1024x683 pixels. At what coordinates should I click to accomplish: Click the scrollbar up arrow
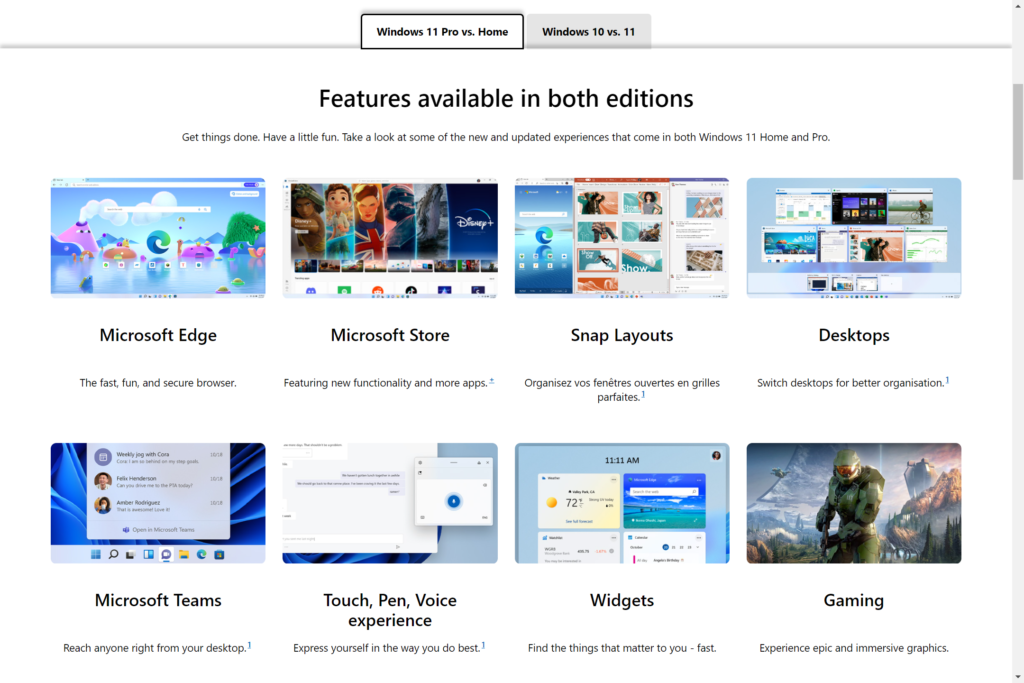(1017, 6)
